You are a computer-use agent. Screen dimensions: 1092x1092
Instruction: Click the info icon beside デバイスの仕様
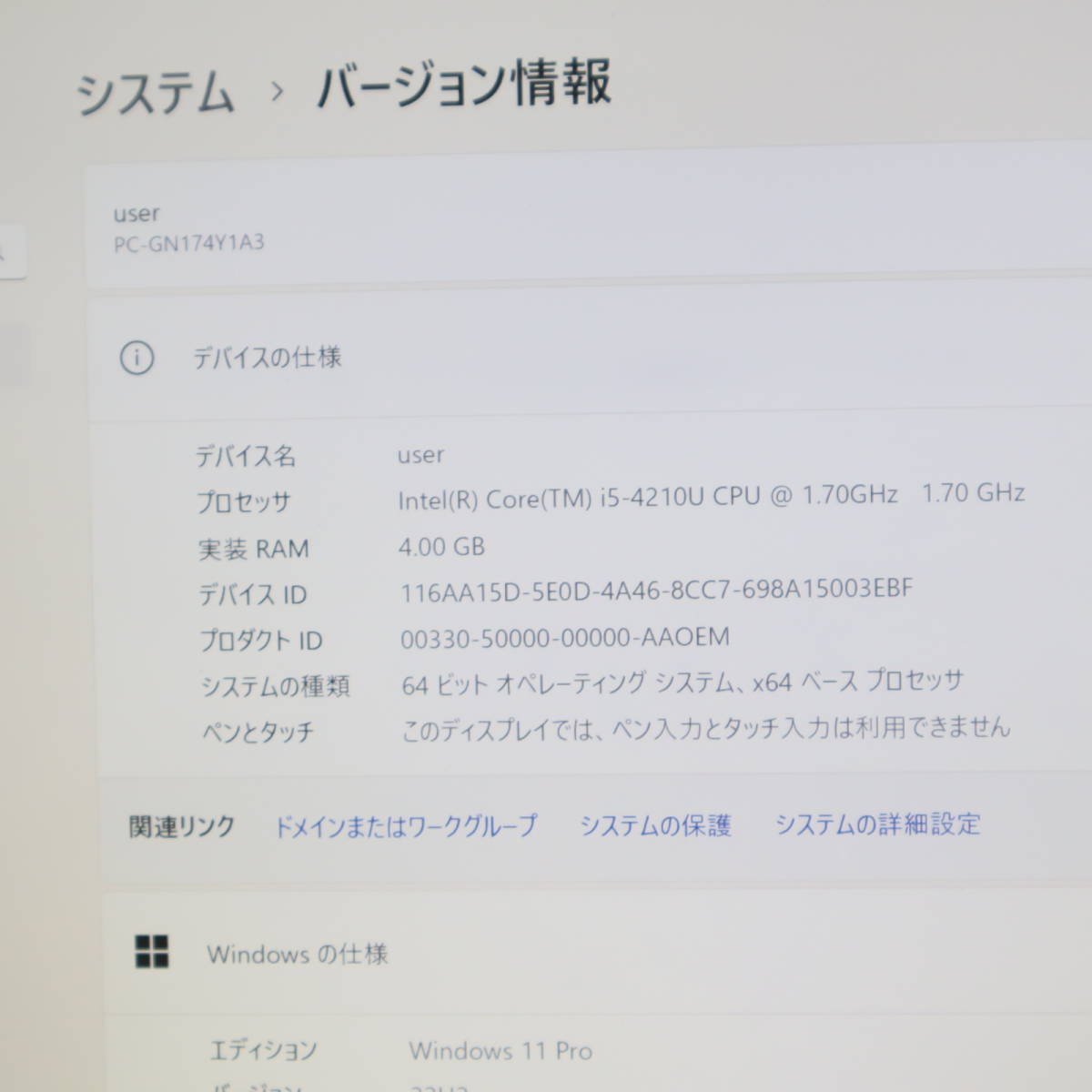(x=136, y=358)
